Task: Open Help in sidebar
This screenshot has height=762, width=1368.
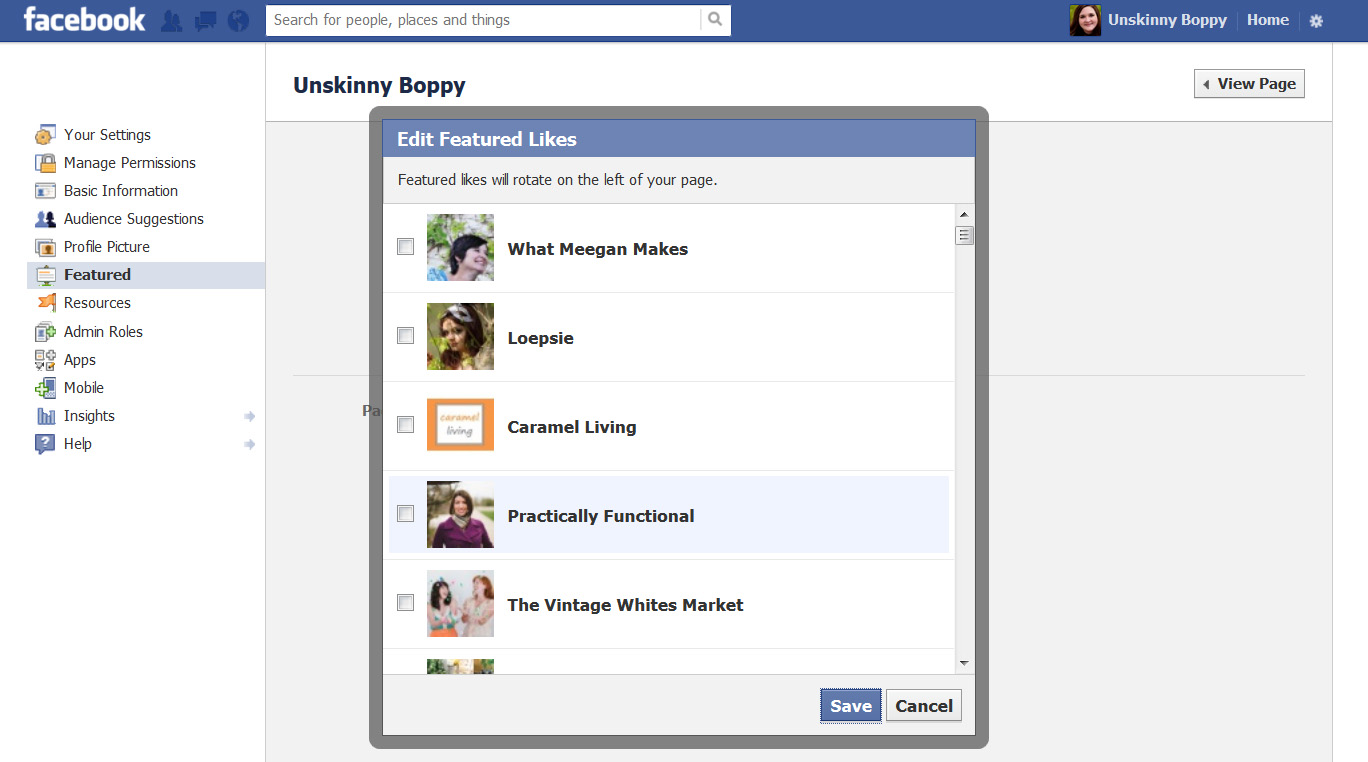Action: point(78,444)
